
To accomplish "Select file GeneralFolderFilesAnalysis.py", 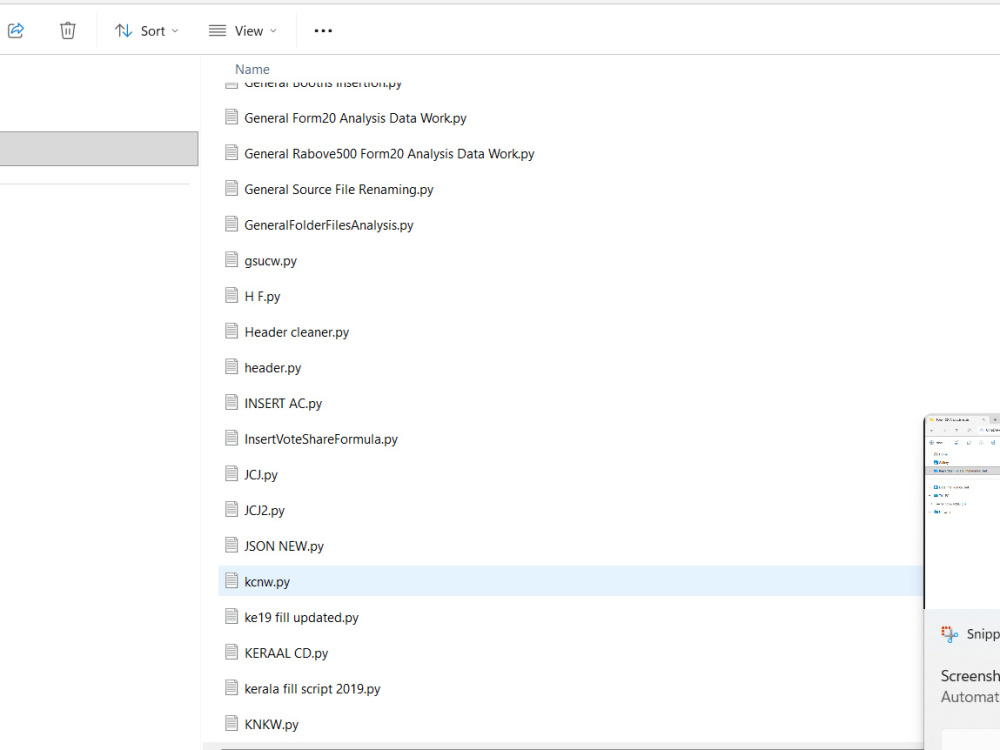I will coord(328,225).
